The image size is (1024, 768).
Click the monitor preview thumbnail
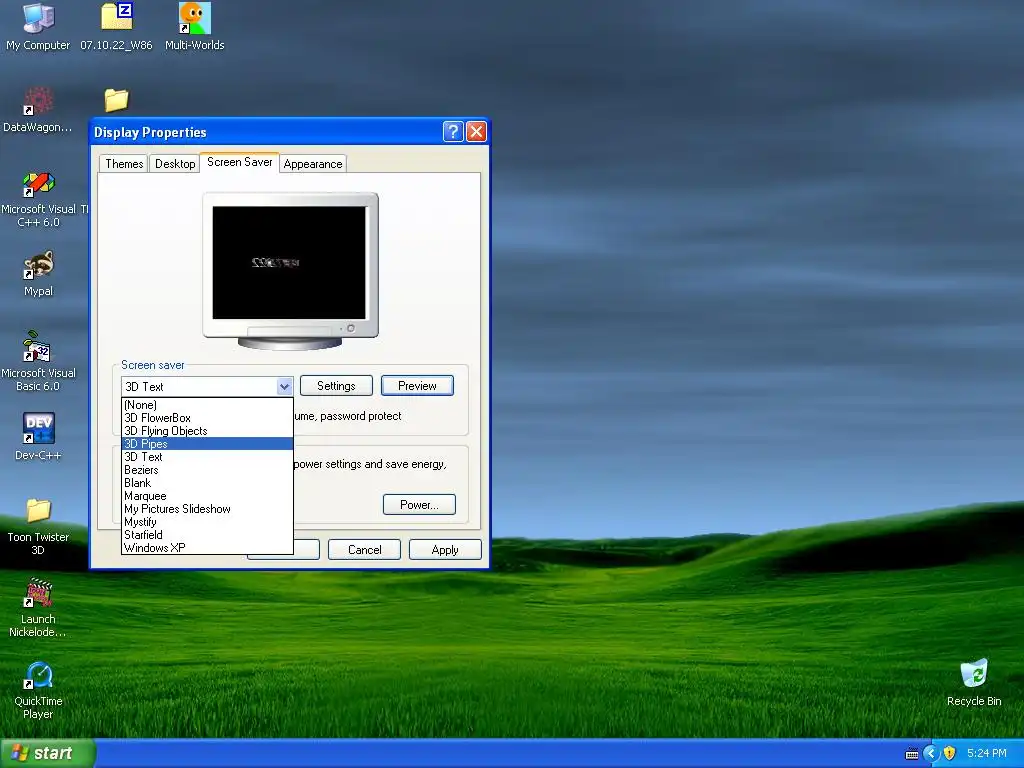(x=290, y=270)
